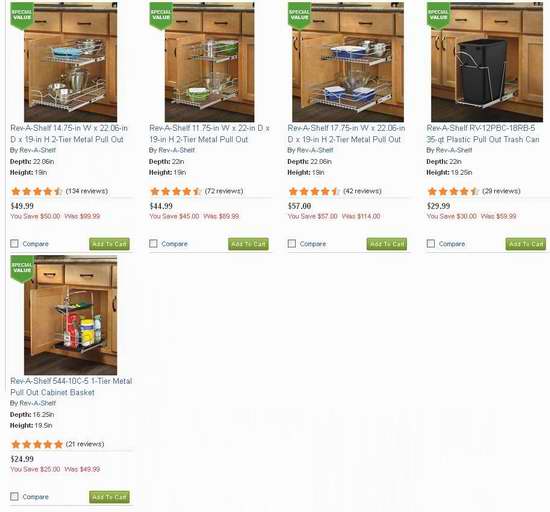Open Rev-A-Shelf 14.75-in W 2-Tier product link
The image size is (550, 512).
pos(69,134)
